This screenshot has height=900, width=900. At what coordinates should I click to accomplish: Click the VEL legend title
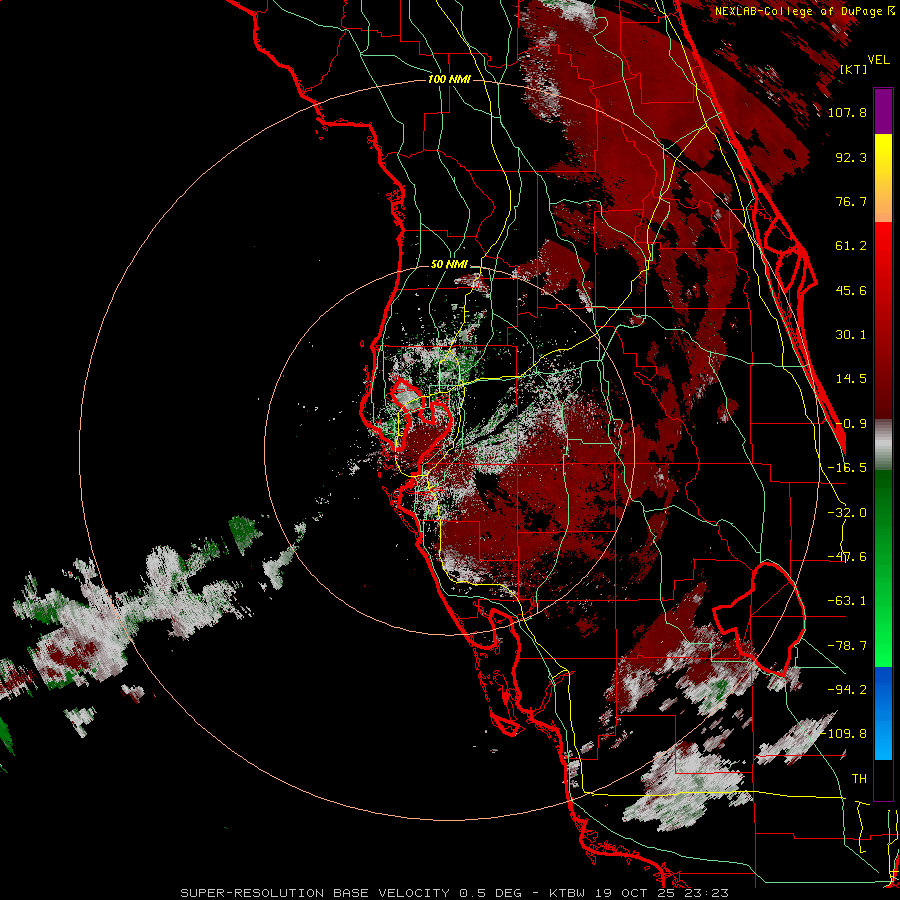(x=879, y=60)
